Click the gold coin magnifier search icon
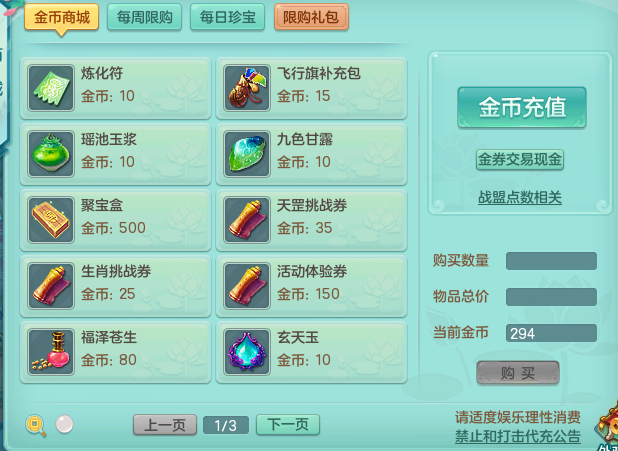Screen dimensions: 618x451 (x=35, y=425)
